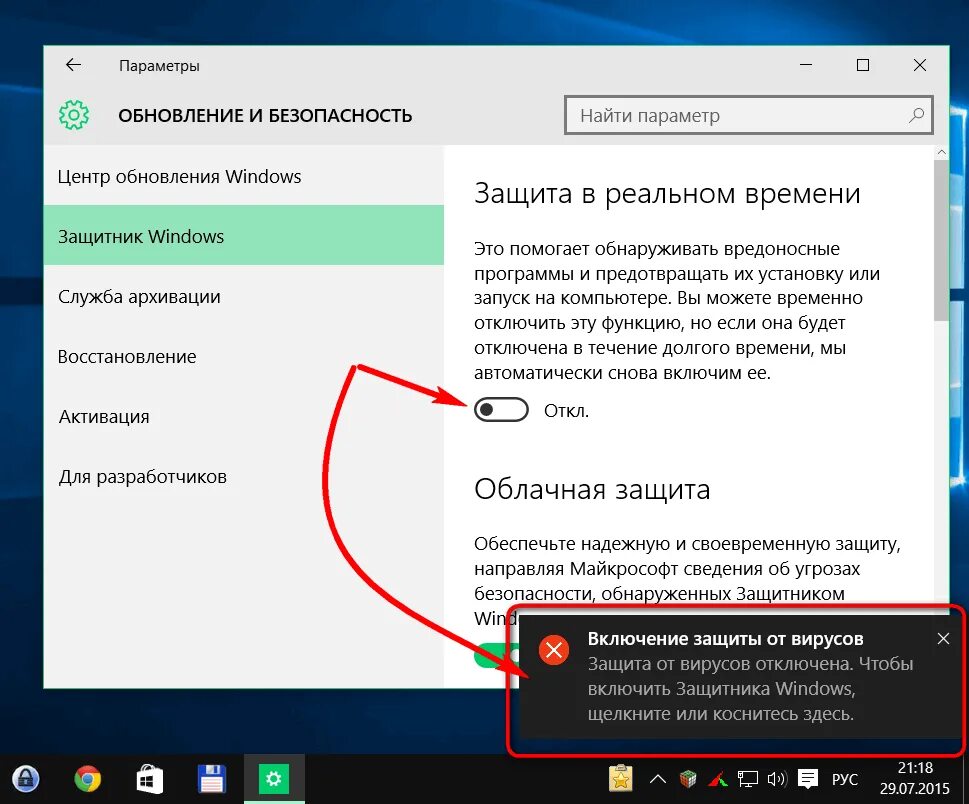This screenshot has height=804, width=969.
Task: Open Центр обновления Windows section
Action: pos(243,177)
